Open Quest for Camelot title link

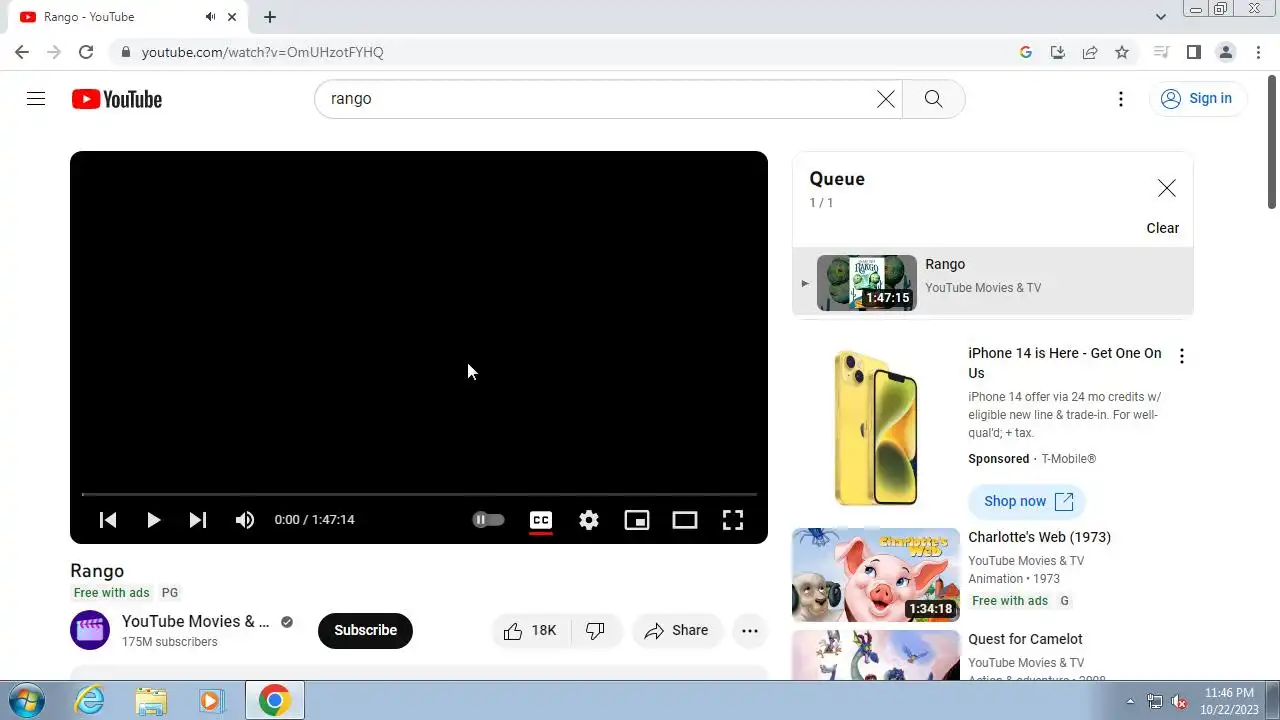1025,639
